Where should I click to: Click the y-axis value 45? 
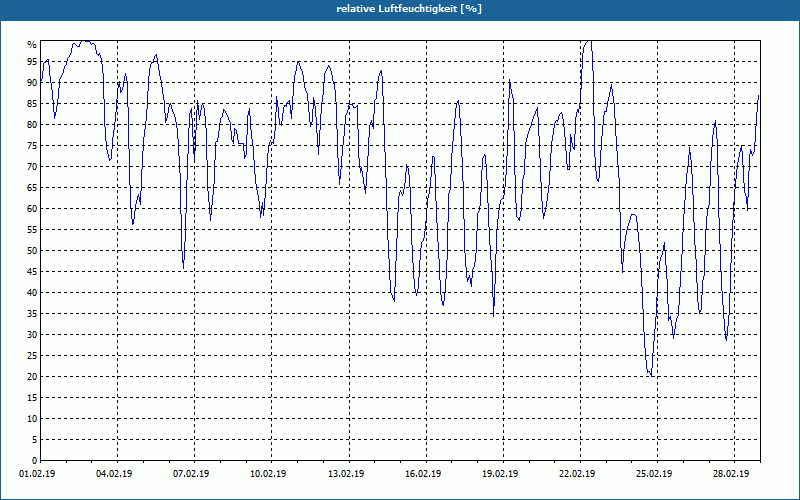(32, 271)
